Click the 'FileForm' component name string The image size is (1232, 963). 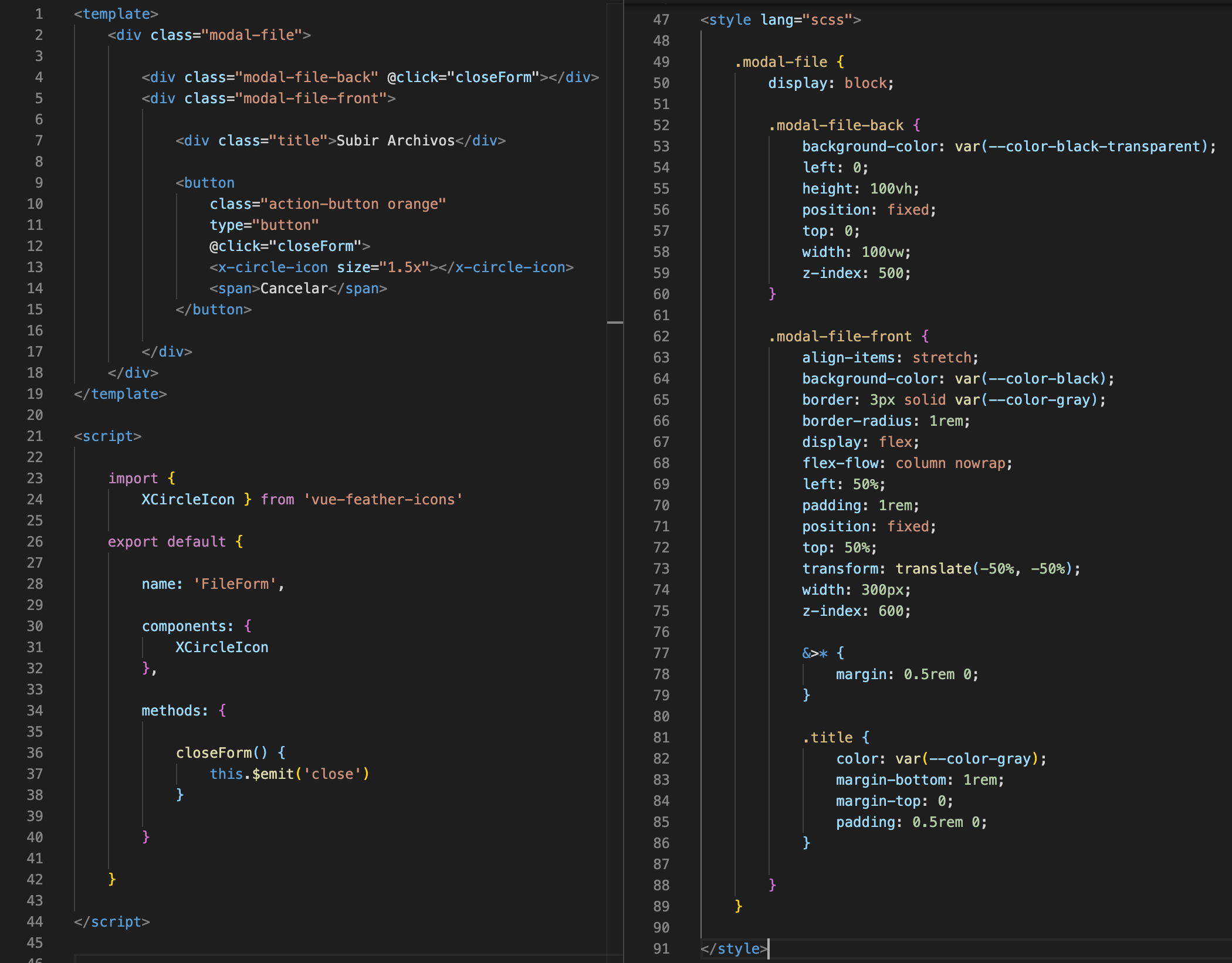235,584
